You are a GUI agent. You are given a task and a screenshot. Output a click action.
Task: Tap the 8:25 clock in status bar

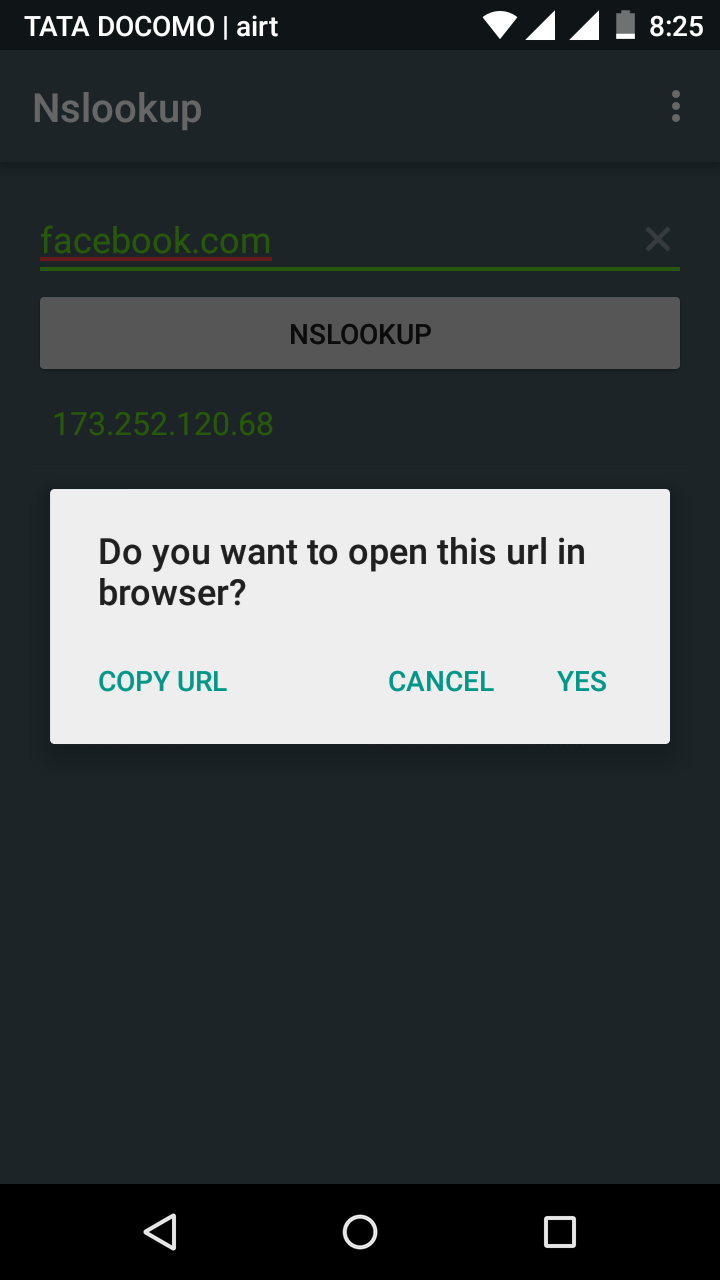point(676,26)
